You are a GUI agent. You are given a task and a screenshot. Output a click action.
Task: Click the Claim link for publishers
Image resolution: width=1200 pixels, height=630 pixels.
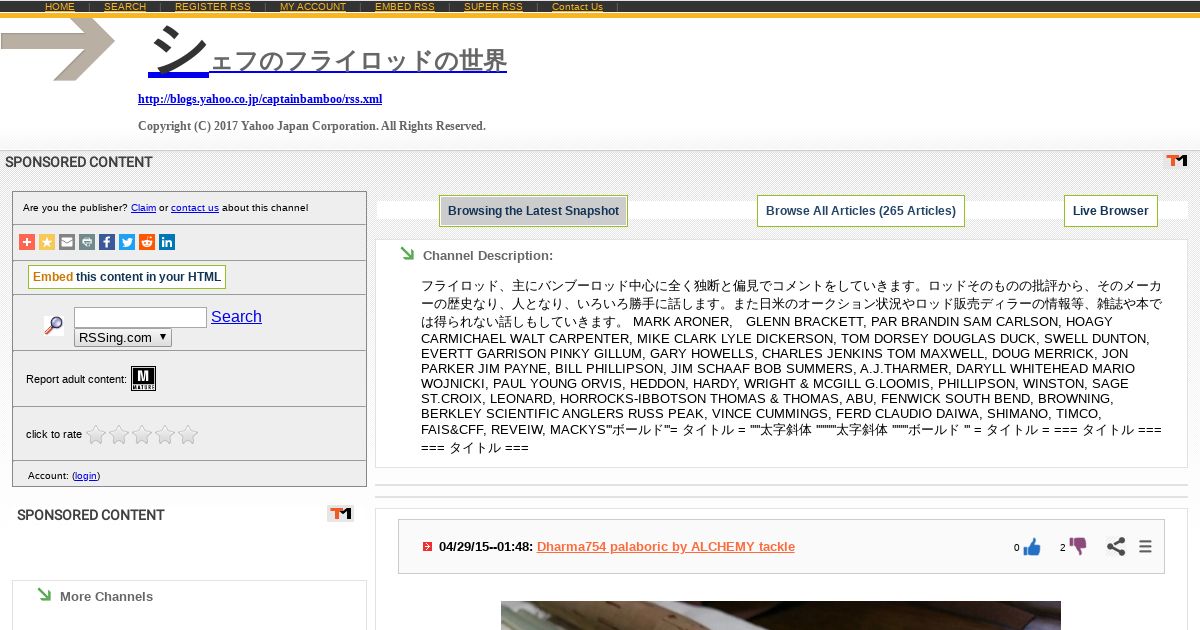coord(143,208)
